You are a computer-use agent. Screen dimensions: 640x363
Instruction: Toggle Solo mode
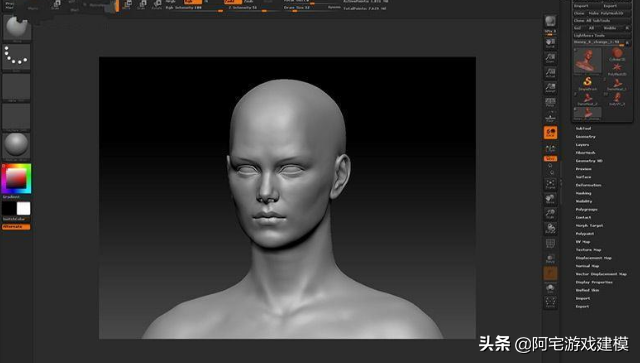550,288
